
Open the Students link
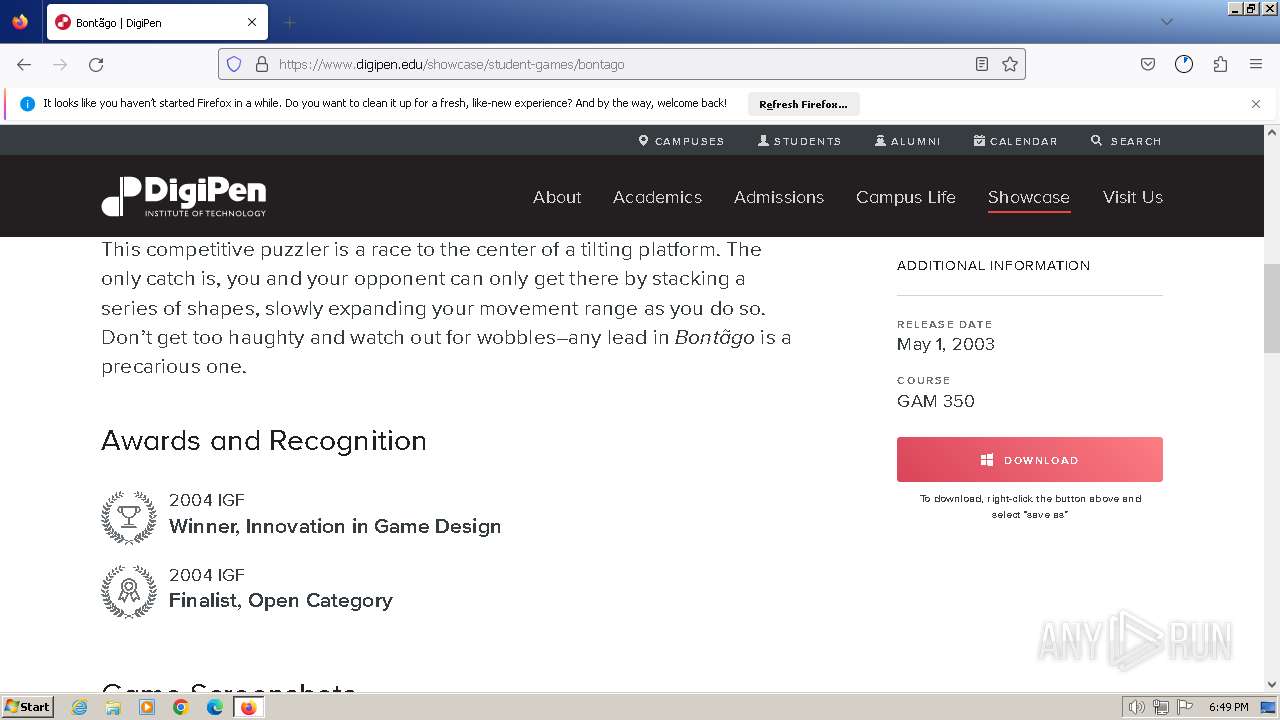[799, 141]
